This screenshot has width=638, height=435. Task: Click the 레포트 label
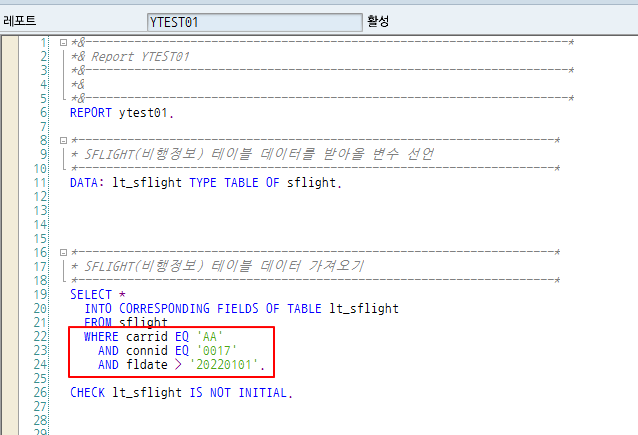coord(20,21)
